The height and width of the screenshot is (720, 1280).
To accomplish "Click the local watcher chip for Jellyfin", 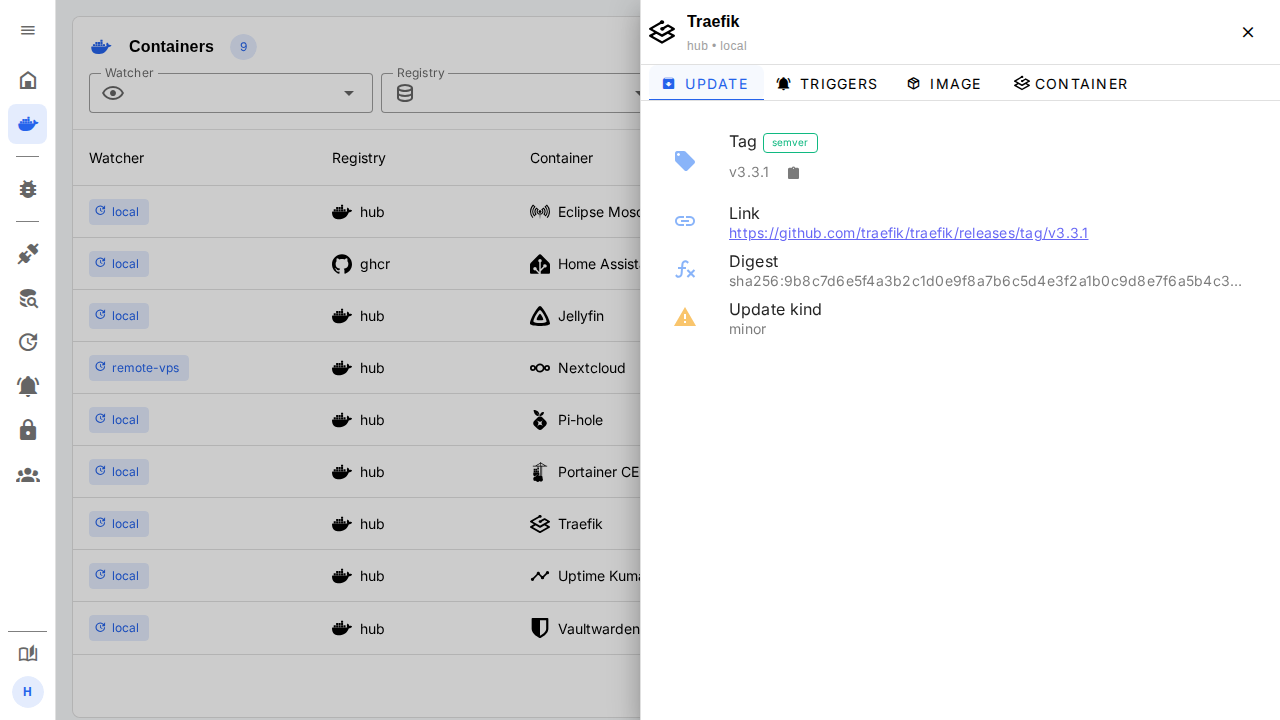I will point(119,316).
